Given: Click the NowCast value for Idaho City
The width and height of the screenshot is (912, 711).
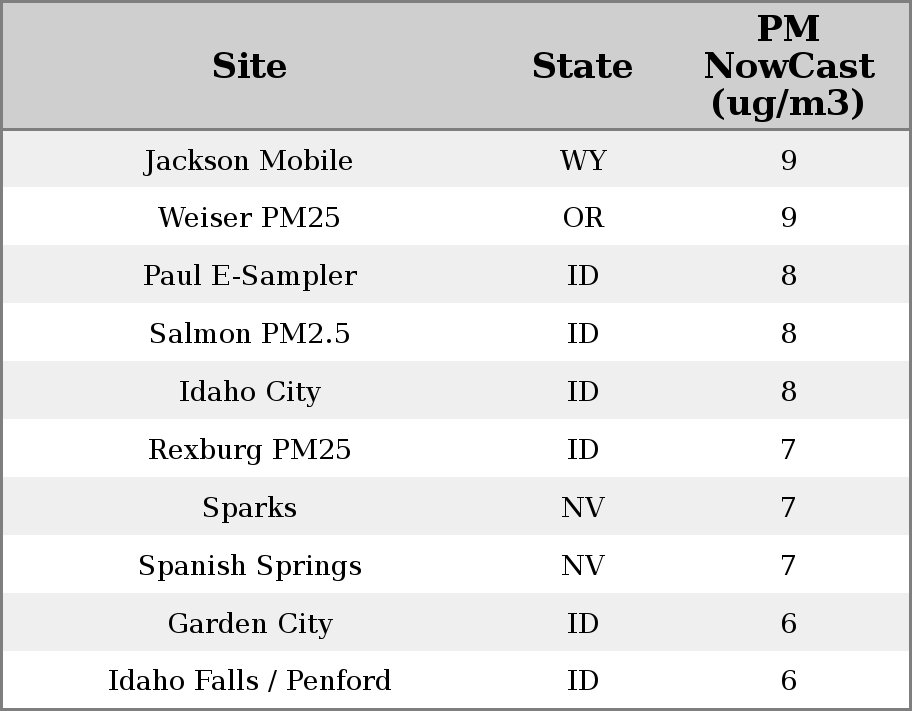Looking at the screenshot, I should point(788,392).
